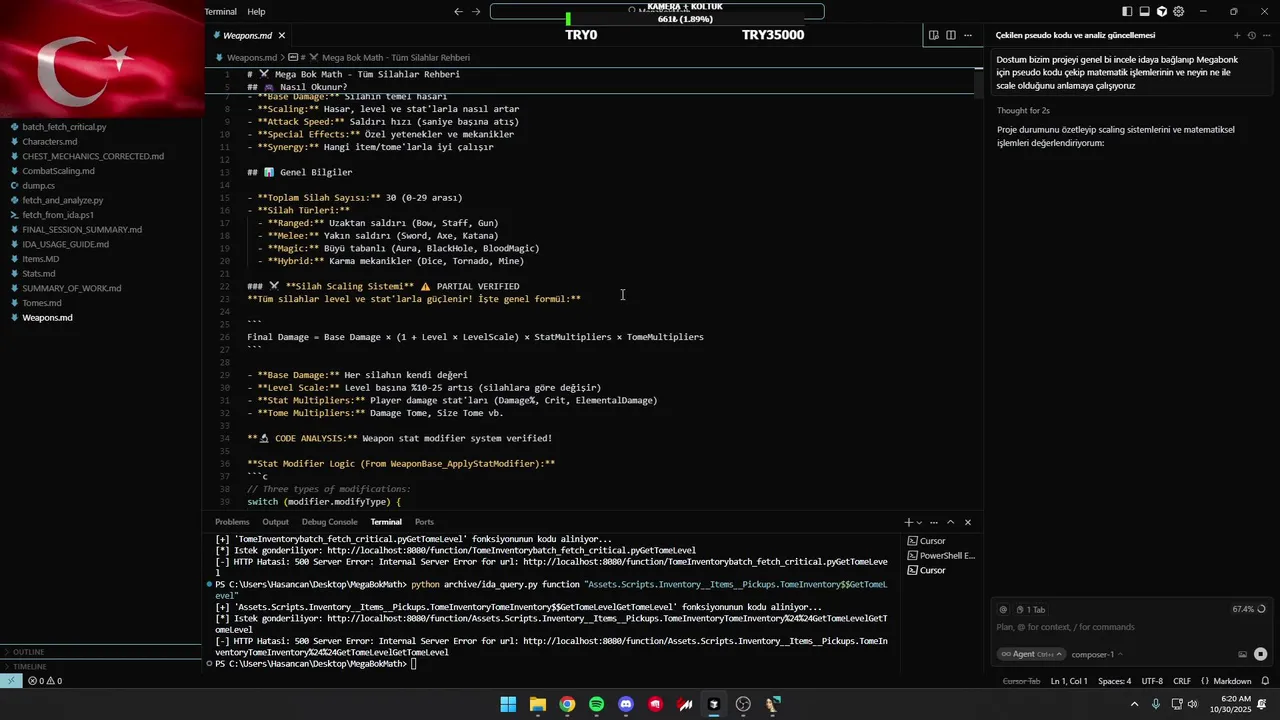Focus the chat prompt input field
This screenshot has width=1280, height=720.
pos(1130,627)
